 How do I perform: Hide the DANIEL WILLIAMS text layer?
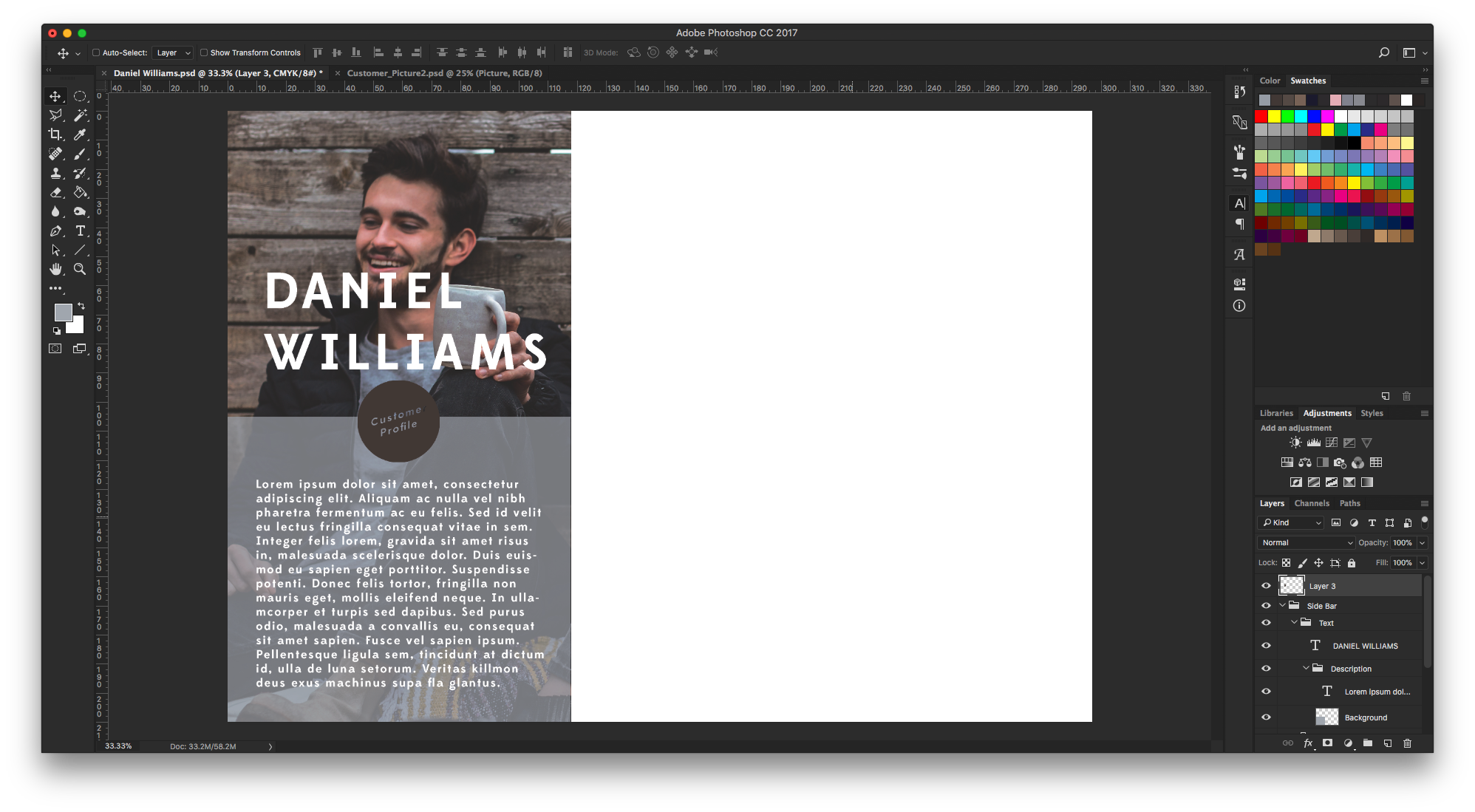point(1266,646)
